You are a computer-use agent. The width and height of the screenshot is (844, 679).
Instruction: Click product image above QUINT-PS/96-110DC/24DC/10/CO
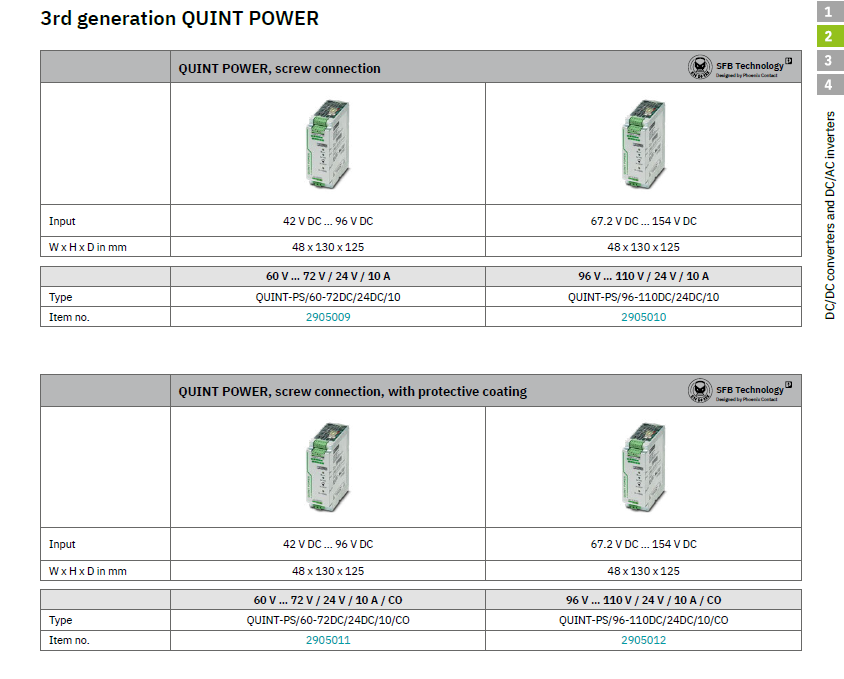(x=643, y=467)
